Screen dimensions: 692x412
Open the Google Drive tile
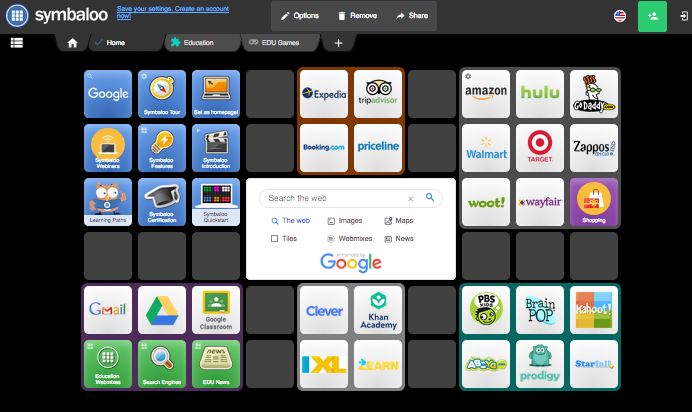[x=162, y=310]
